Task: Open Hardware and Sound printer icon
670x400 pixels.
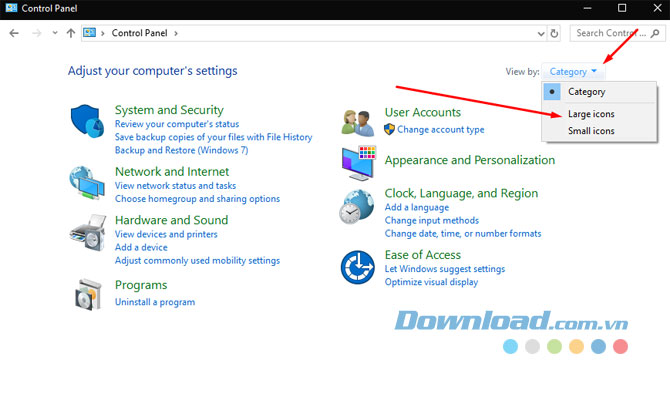Action: [88, 232]
